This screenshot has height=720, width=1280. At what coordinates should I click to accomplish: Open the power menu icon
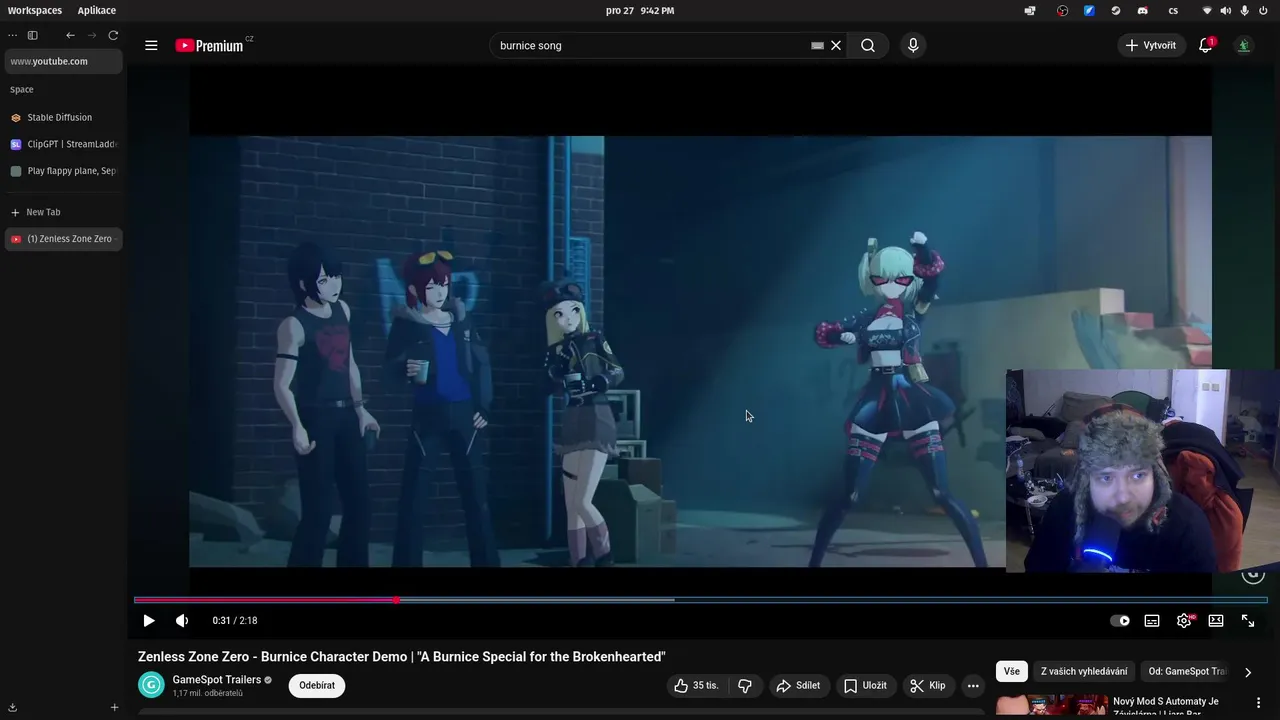click(x=1263, y=10)
